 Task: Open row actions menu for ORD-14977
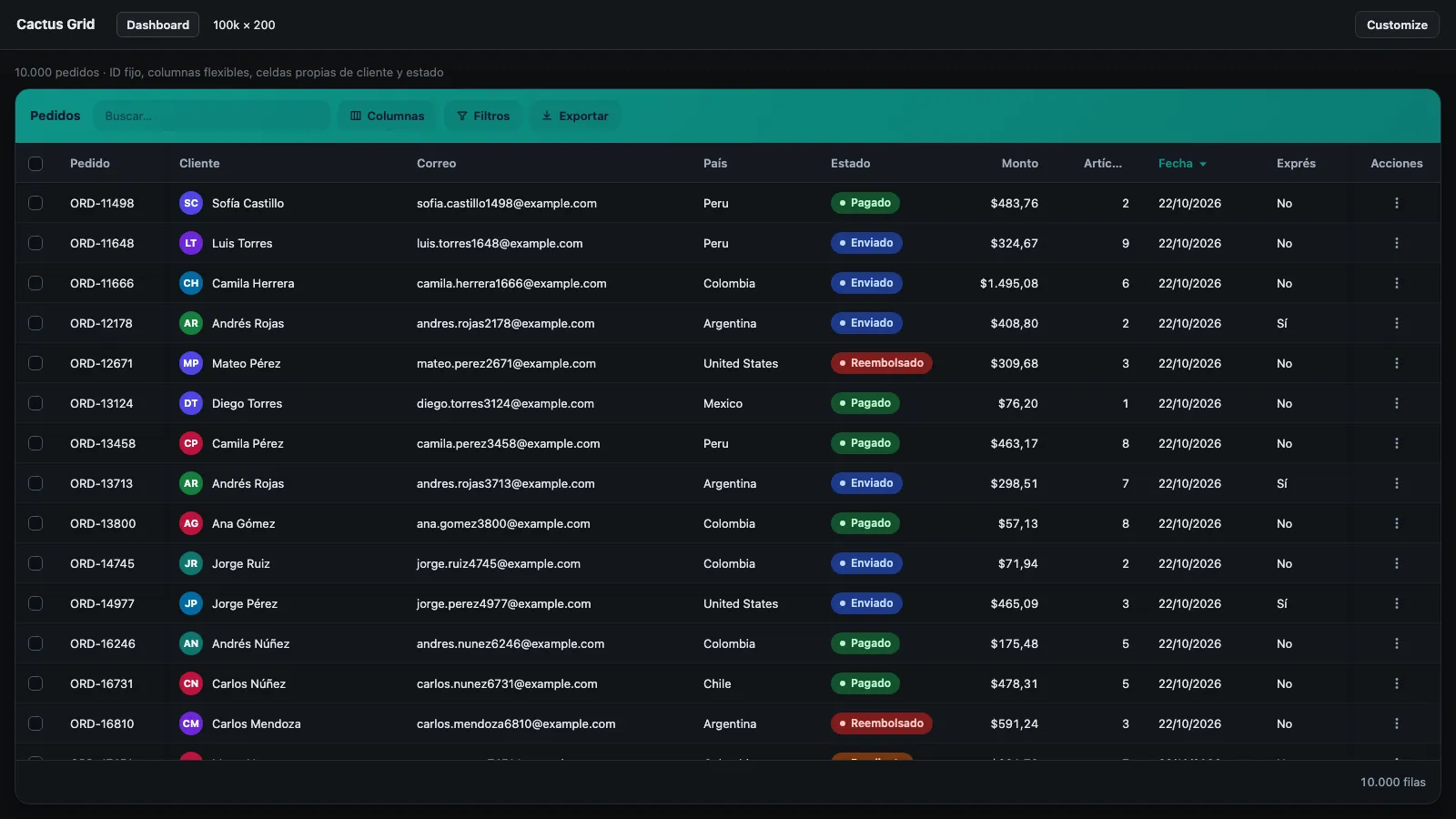pyautogui.click(x=1397, y=603)
